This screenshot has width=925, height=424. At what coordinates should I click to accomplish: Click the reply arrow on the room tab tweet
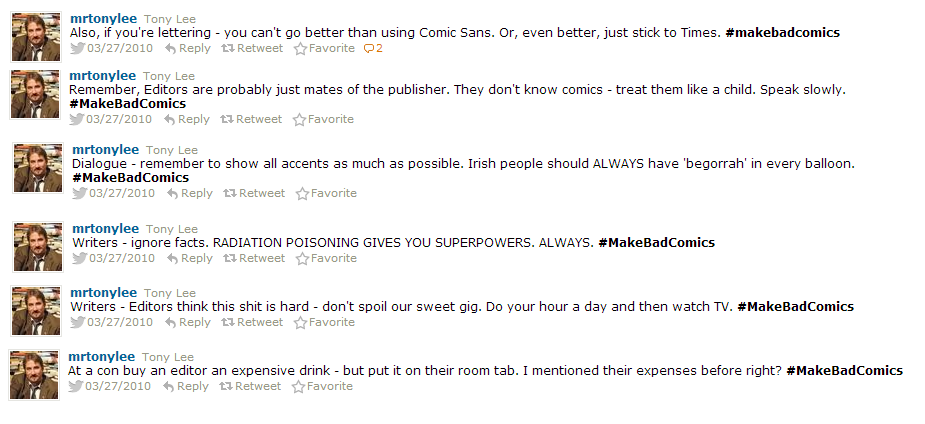pyautogui.click(x=169, y=386)
